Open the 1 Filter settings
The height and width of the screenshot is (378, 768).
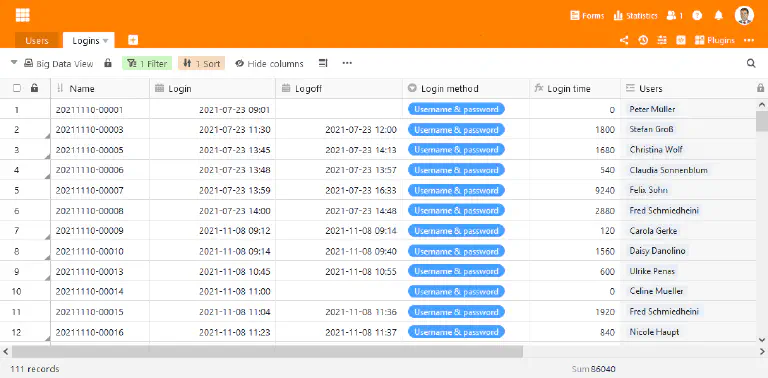pyautogui.click(x=147, y=63)
